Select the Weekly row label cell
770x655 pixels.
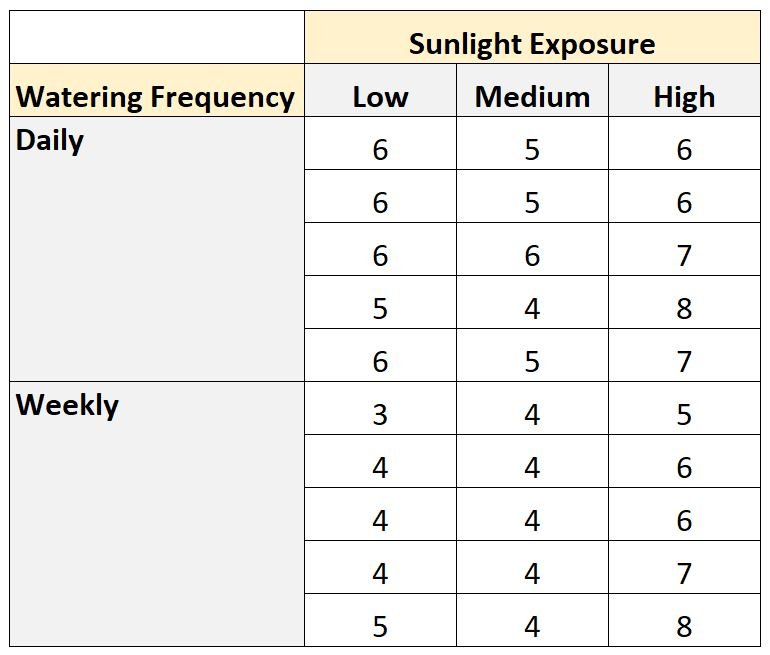pyautogui.click(x=157, y=514)
